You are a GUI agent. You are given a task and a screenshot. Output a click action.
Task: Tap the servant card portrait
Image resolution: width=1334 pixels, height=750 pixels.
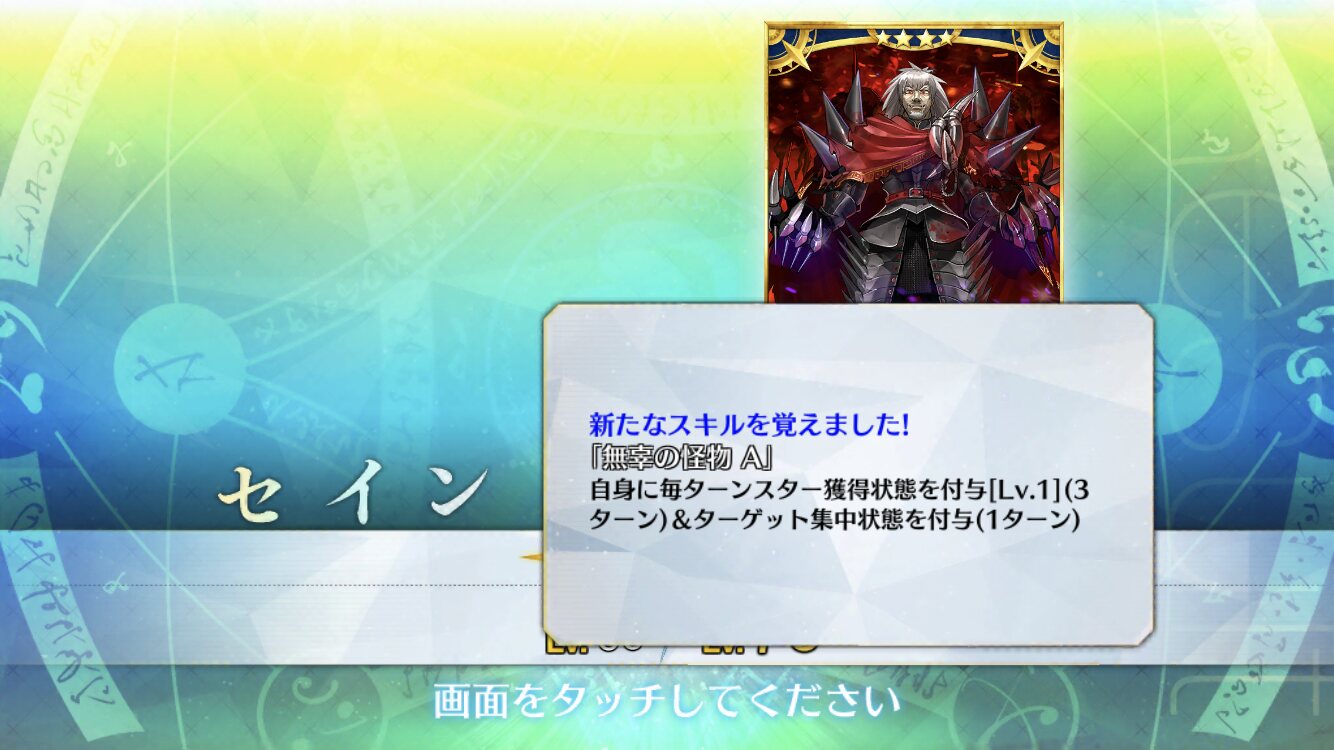[913, 163]
